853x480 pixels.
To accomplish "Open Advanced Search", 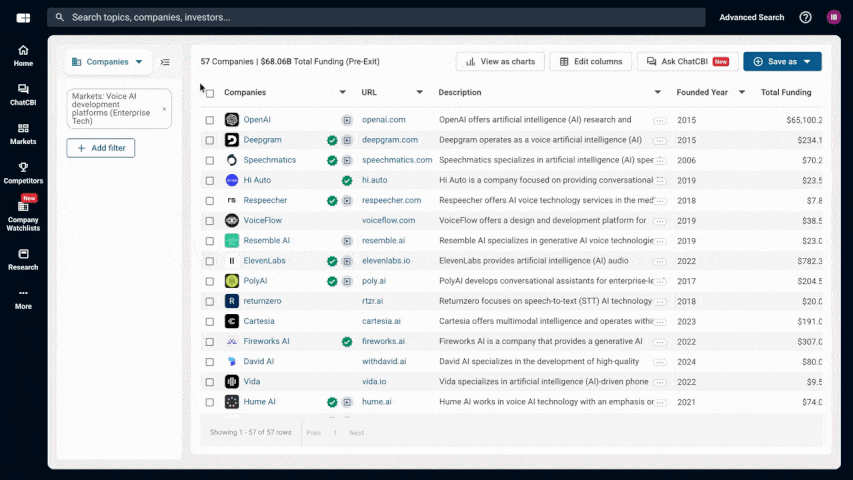I will point(751,17).
